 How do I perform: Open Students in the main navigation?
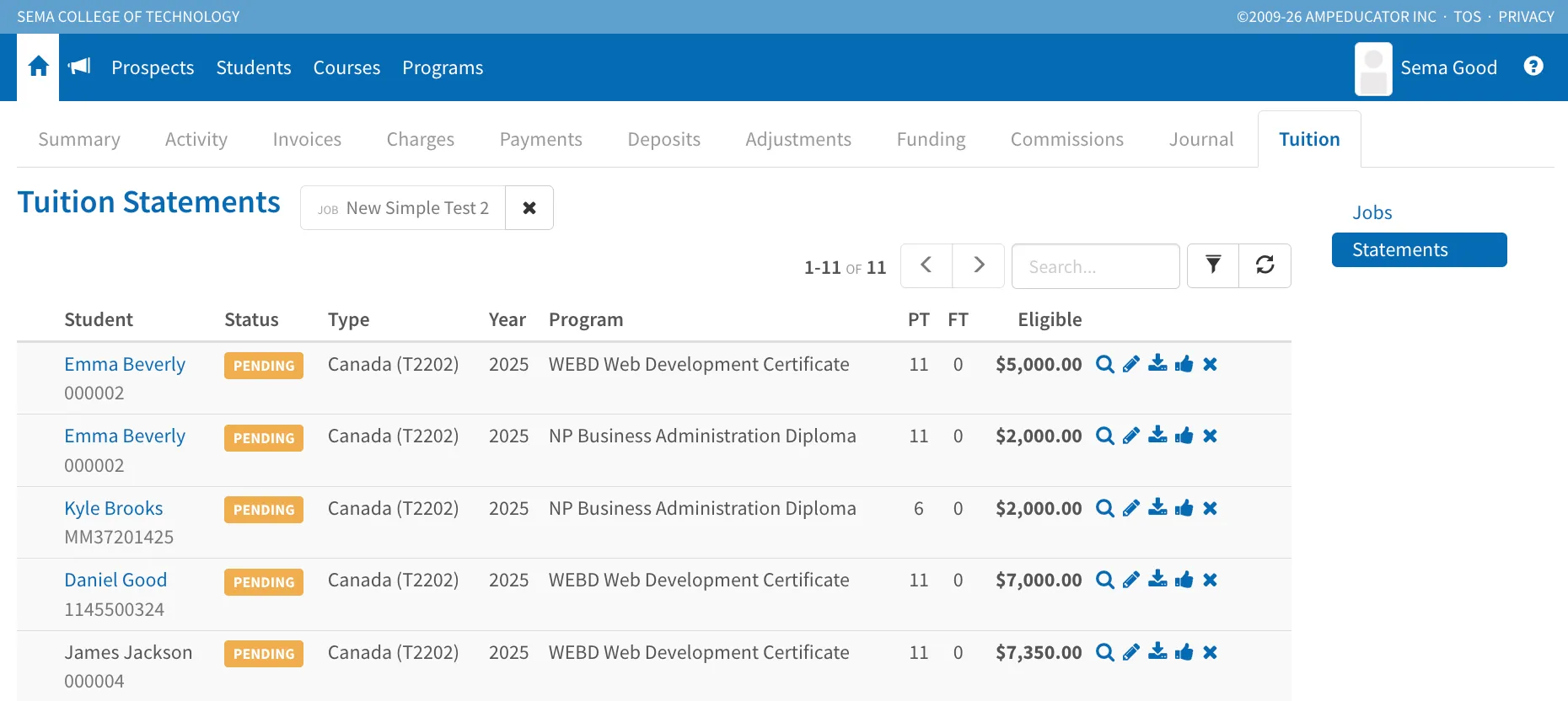[254, 67]
